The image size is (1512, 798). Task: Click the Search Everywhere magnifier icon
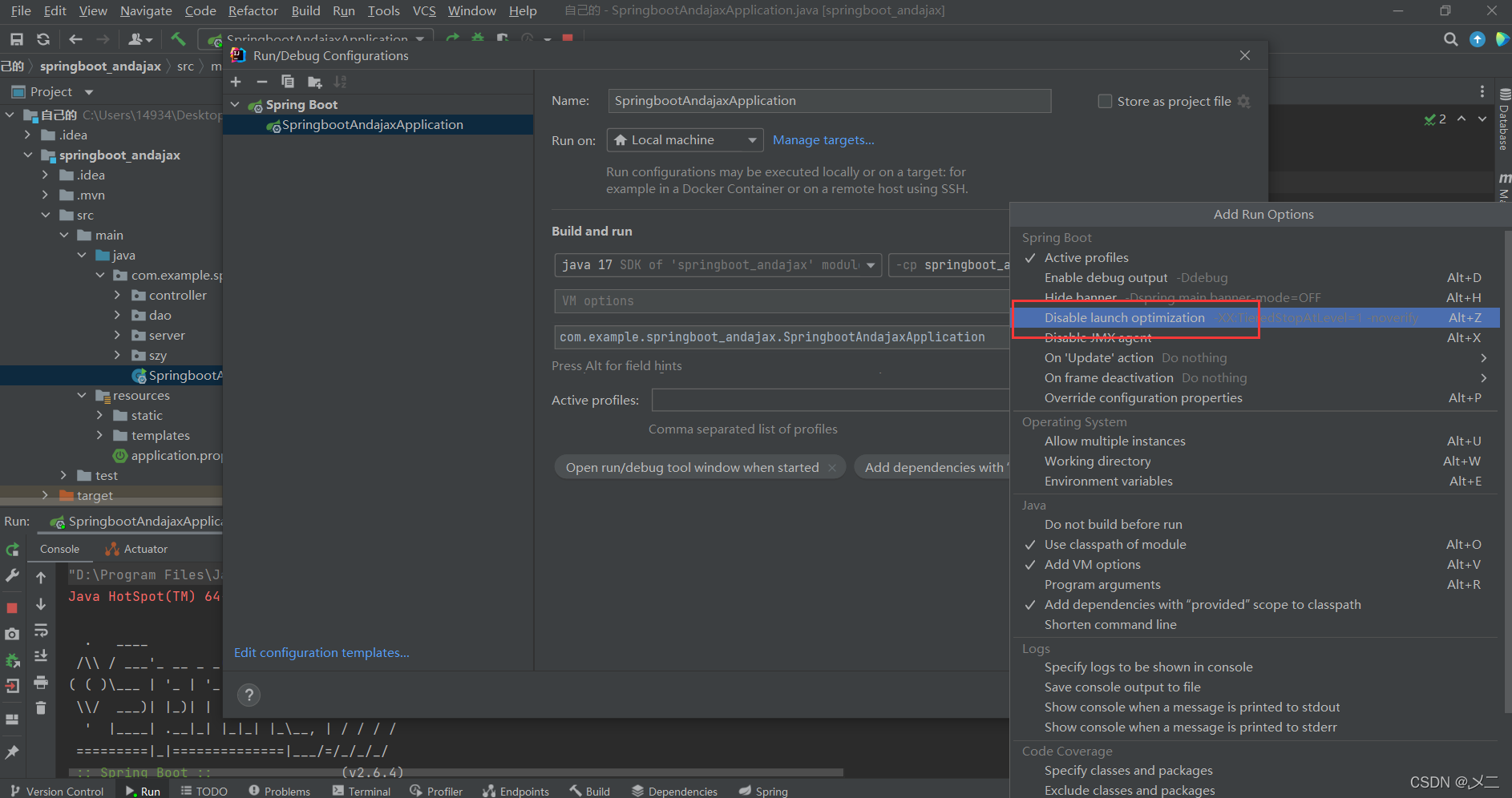(1450, 39)
